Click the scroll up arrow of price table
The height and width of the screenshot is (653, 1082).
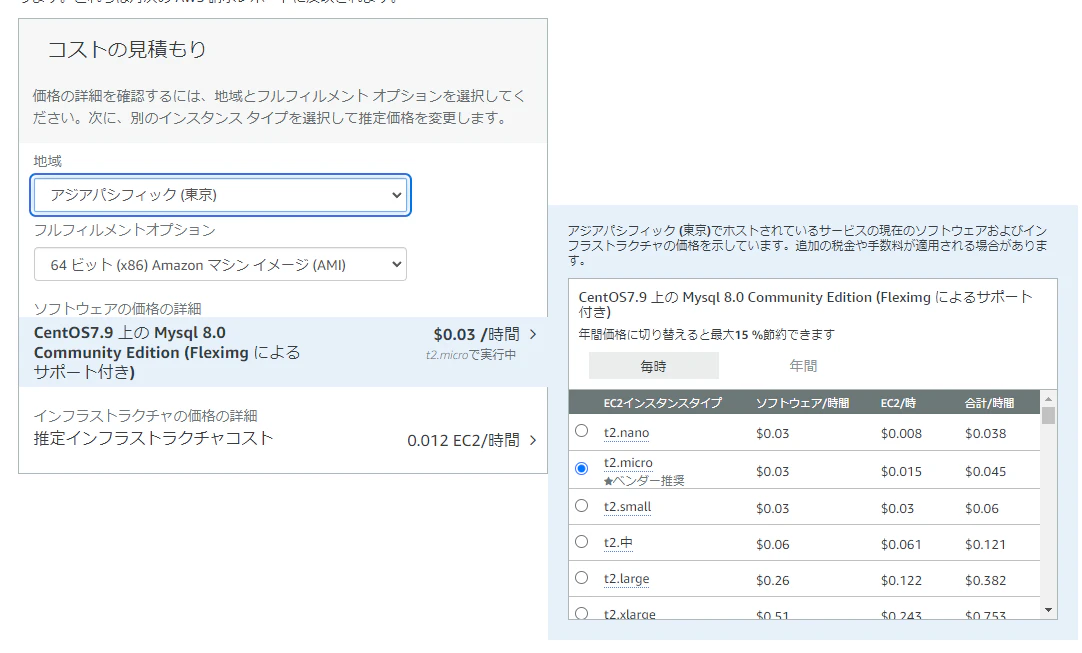click(x=1048, y=399)
